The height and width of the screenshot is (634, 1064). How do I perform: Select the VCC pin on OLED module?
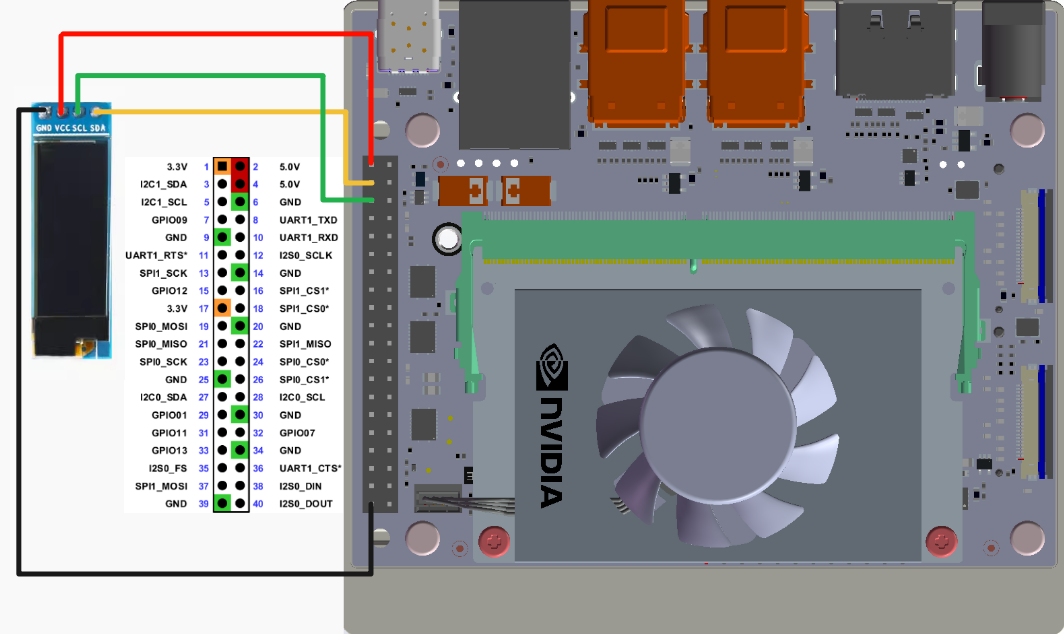point(62,112)
